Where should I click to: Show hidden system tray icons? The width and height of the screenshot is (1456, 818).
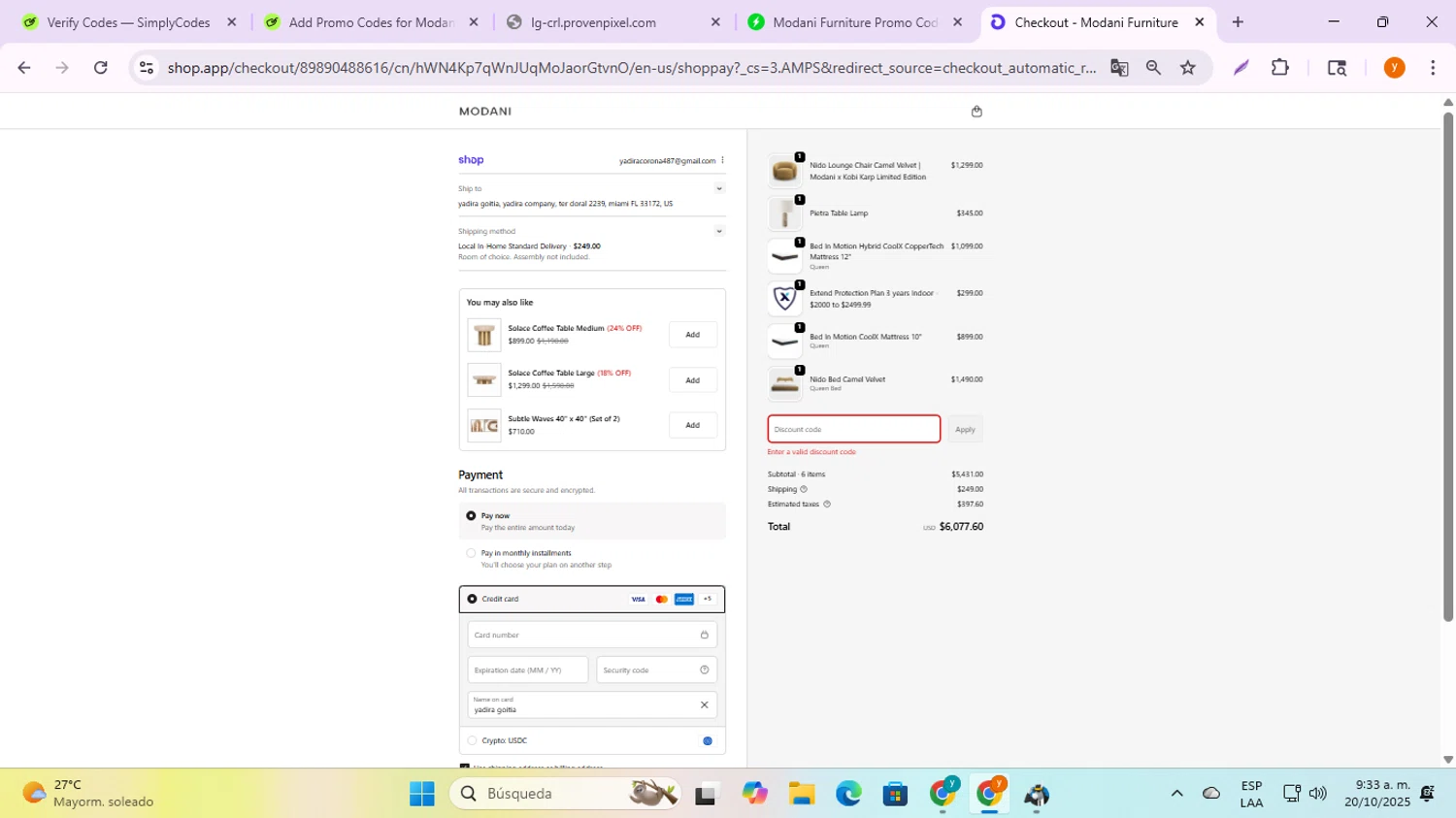click(x=1176, y=795)
